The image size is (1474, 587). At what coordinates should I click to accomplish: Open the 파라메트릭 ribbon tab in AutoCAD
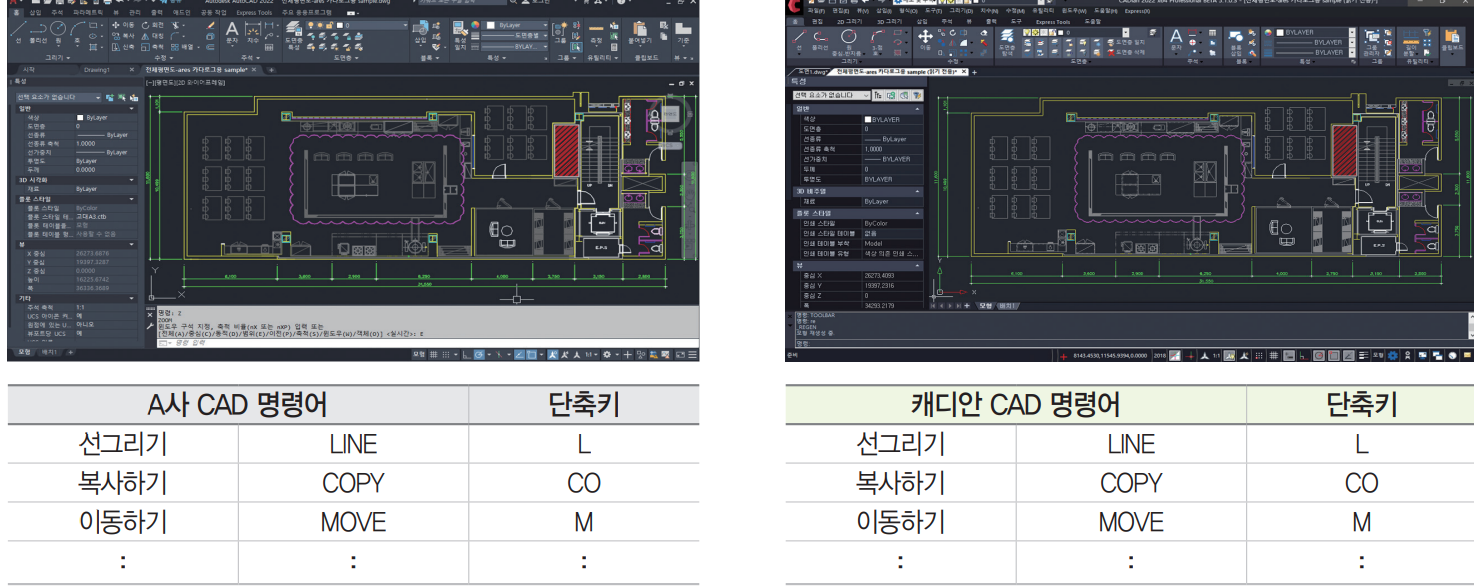pos(88,12)
